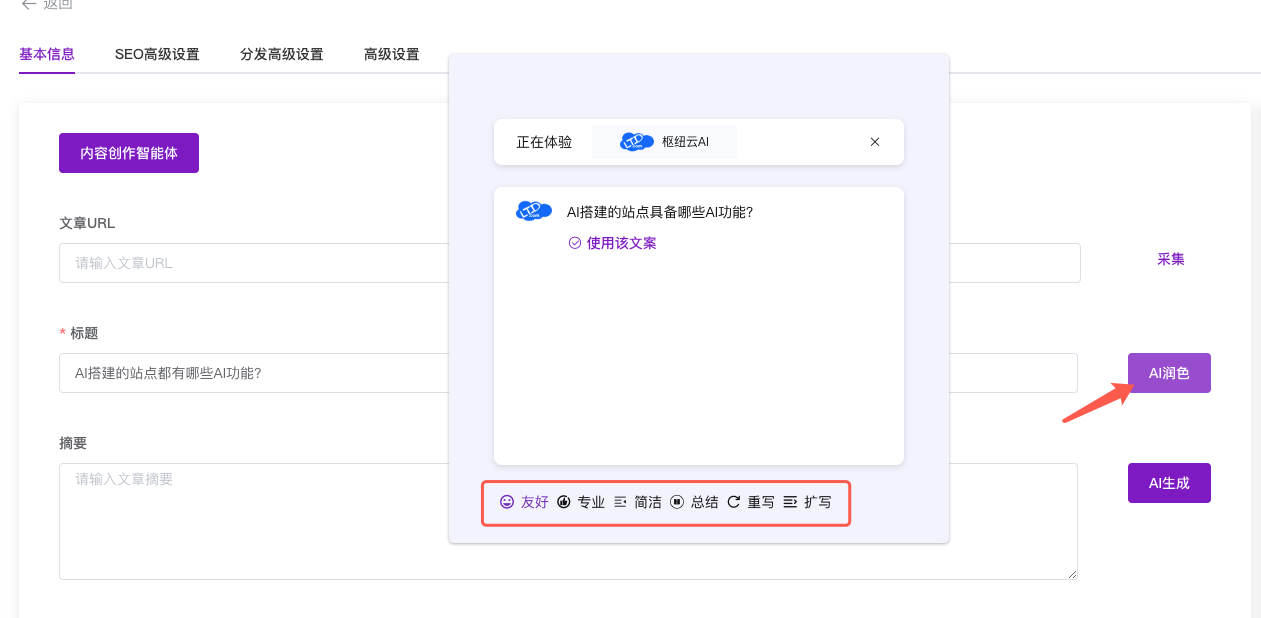Screen dimensions: 1261x618
Task: Choose the 专业 tone option
Action: point(581,502)
